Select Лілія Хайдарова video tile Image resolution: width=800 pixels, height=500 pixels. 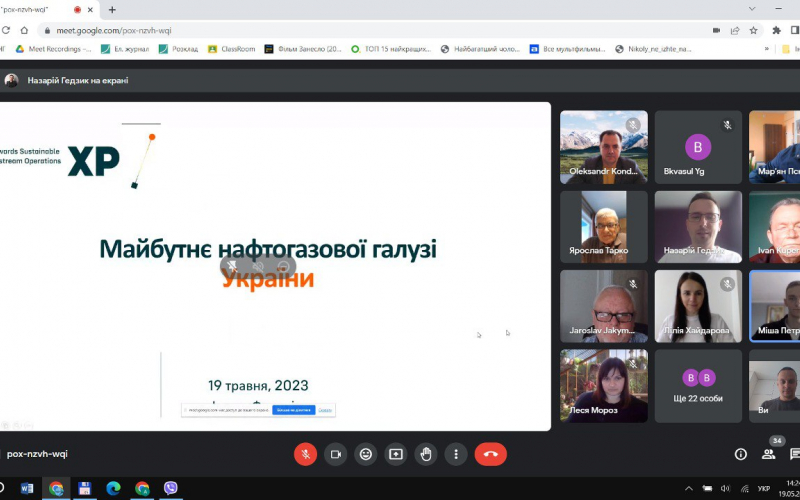(x=698, y=306)
